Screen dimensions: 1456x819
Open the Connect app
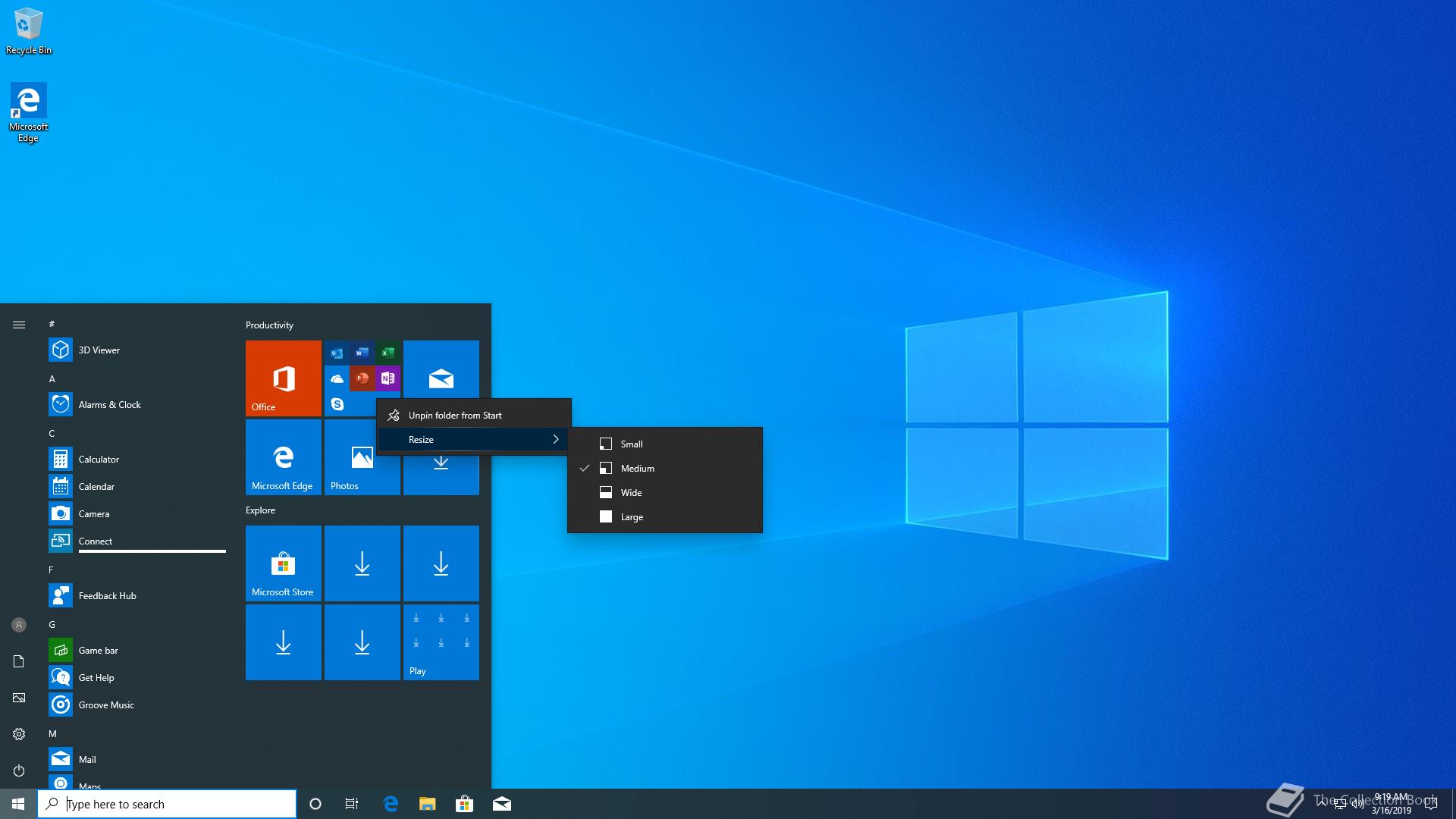(137, 541)
